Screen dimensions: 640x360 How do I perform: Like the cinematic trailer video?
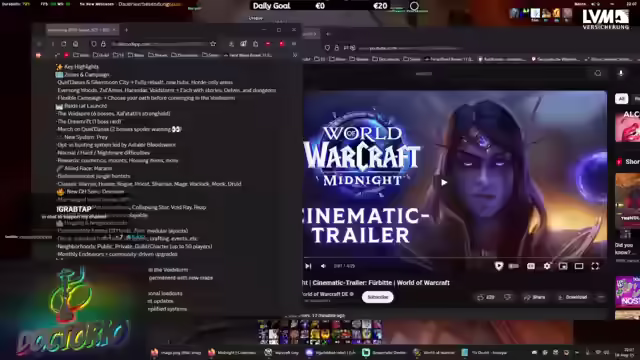[486, 297]
